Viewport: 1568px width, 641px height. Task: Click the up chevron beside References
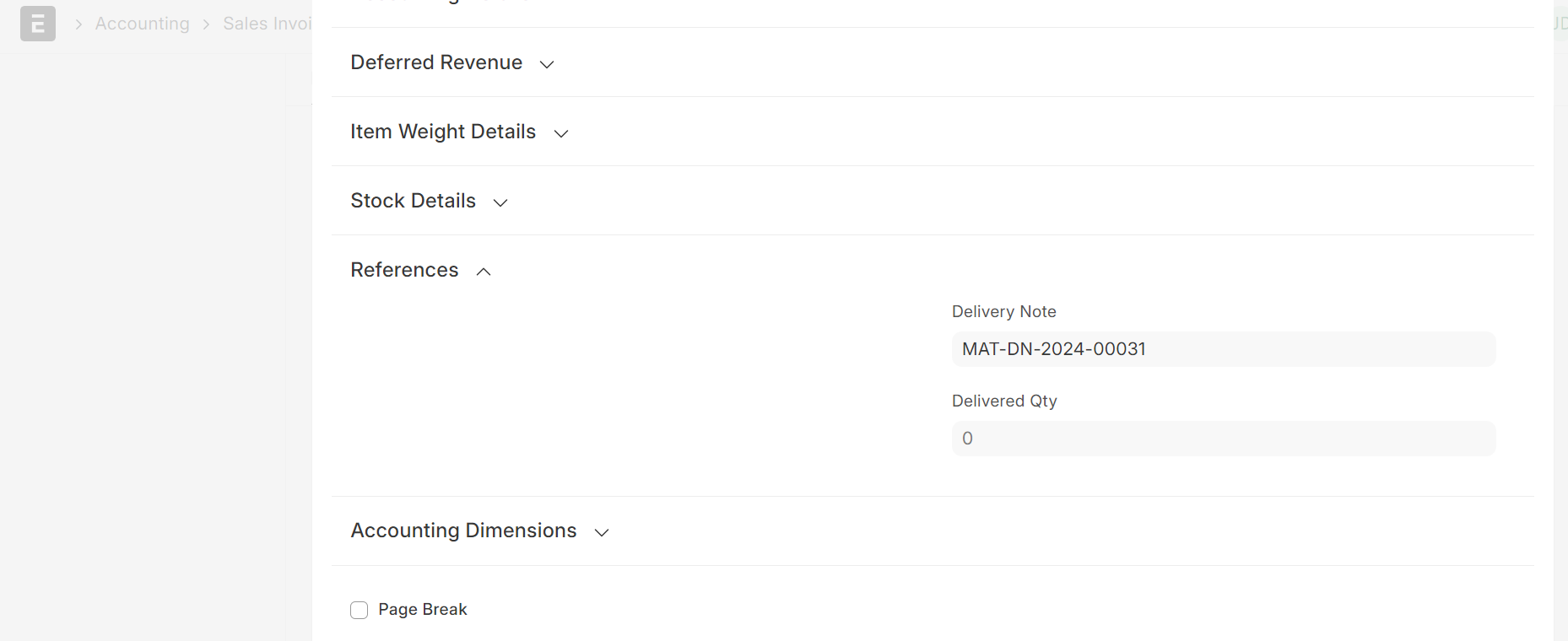[484, 272]
